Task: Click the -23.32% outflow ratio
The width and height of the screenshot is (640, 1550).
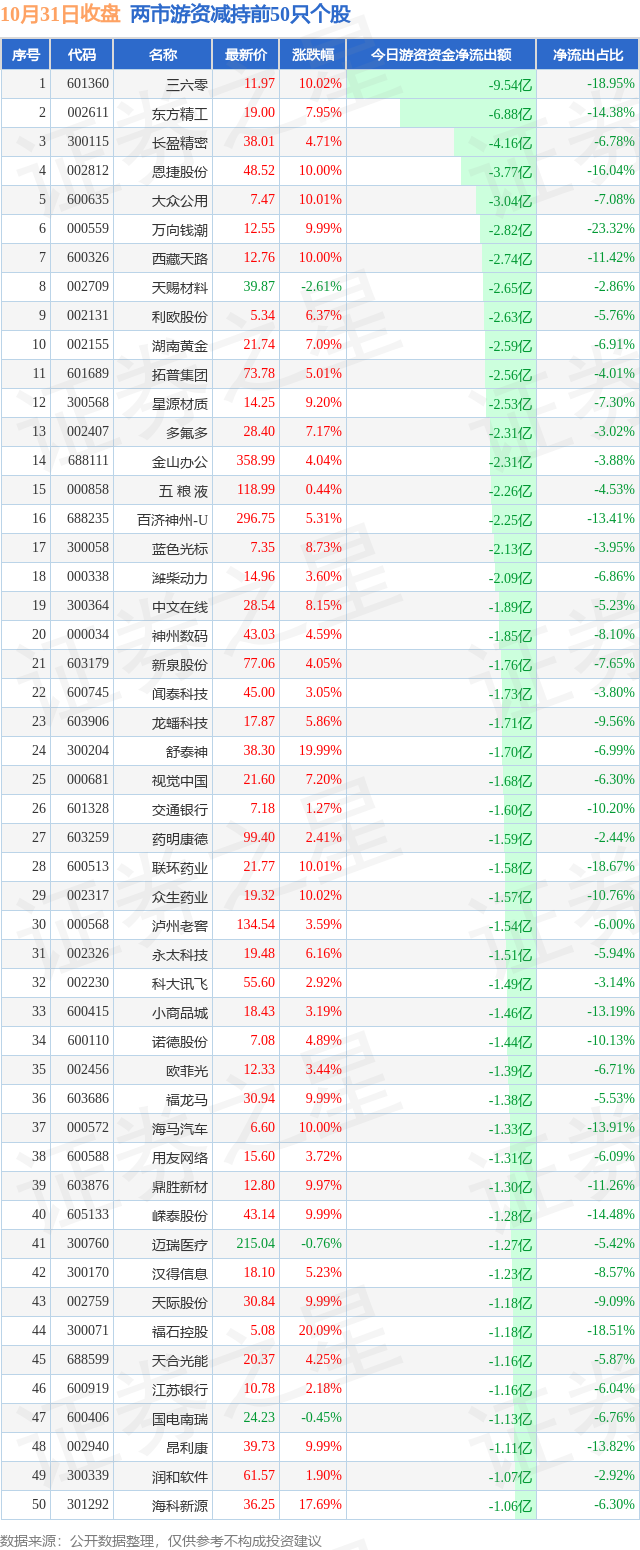Action: point(611,229)
